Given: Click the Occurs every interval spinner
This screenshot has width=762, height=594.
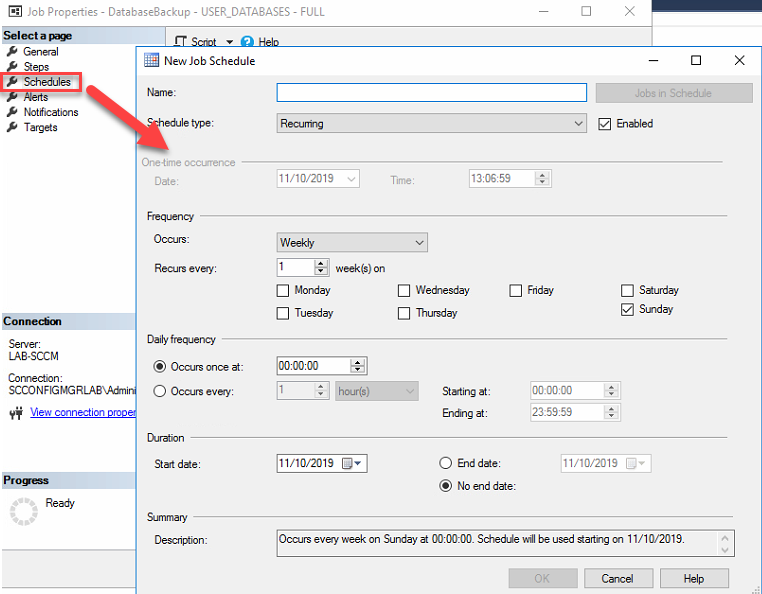Looking at the screenshot, I should coord(320,390).
